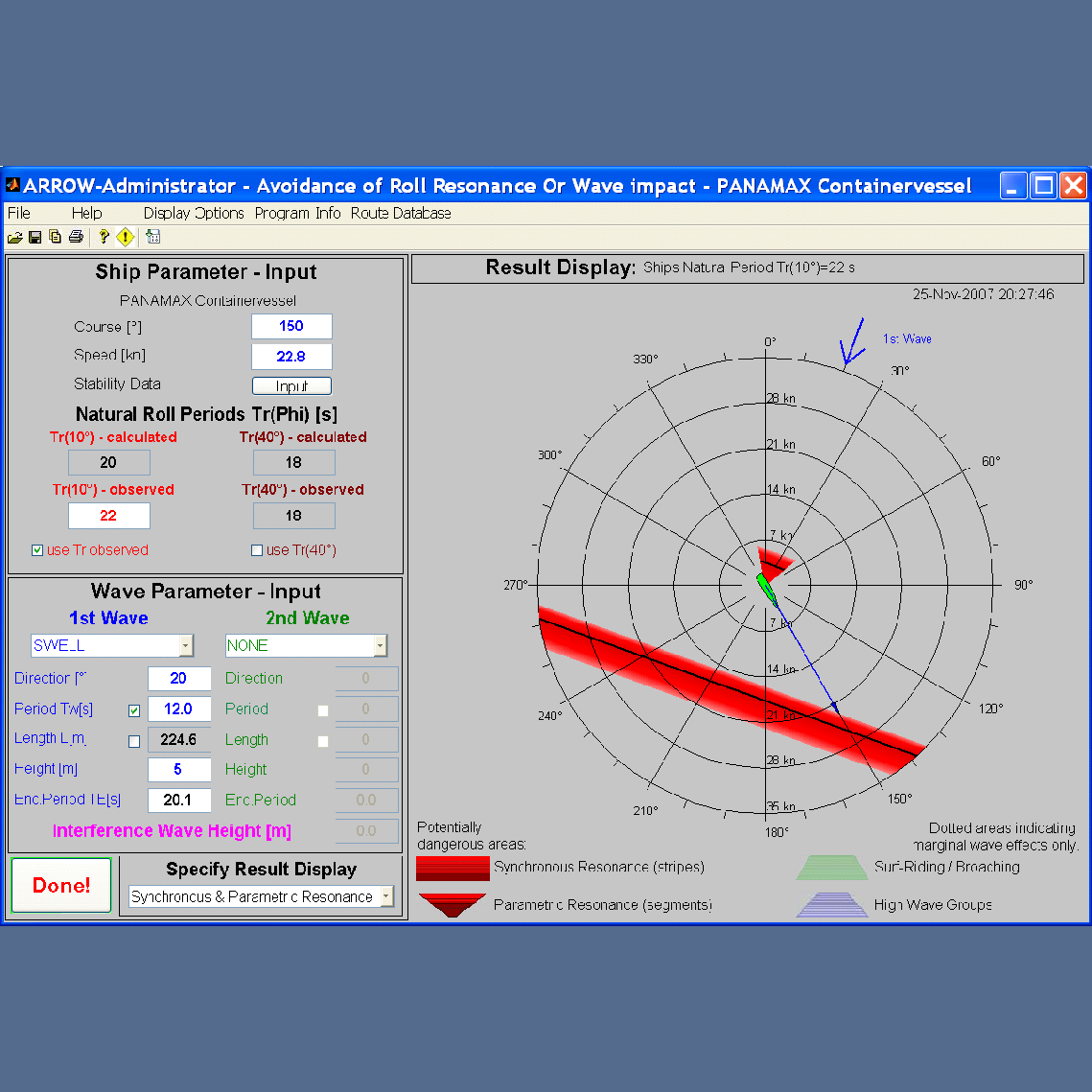Click the save floppy disk icon
The height and width of the screenshot is (1092, 1092).
pyautogui.click(x=35, y=238)
